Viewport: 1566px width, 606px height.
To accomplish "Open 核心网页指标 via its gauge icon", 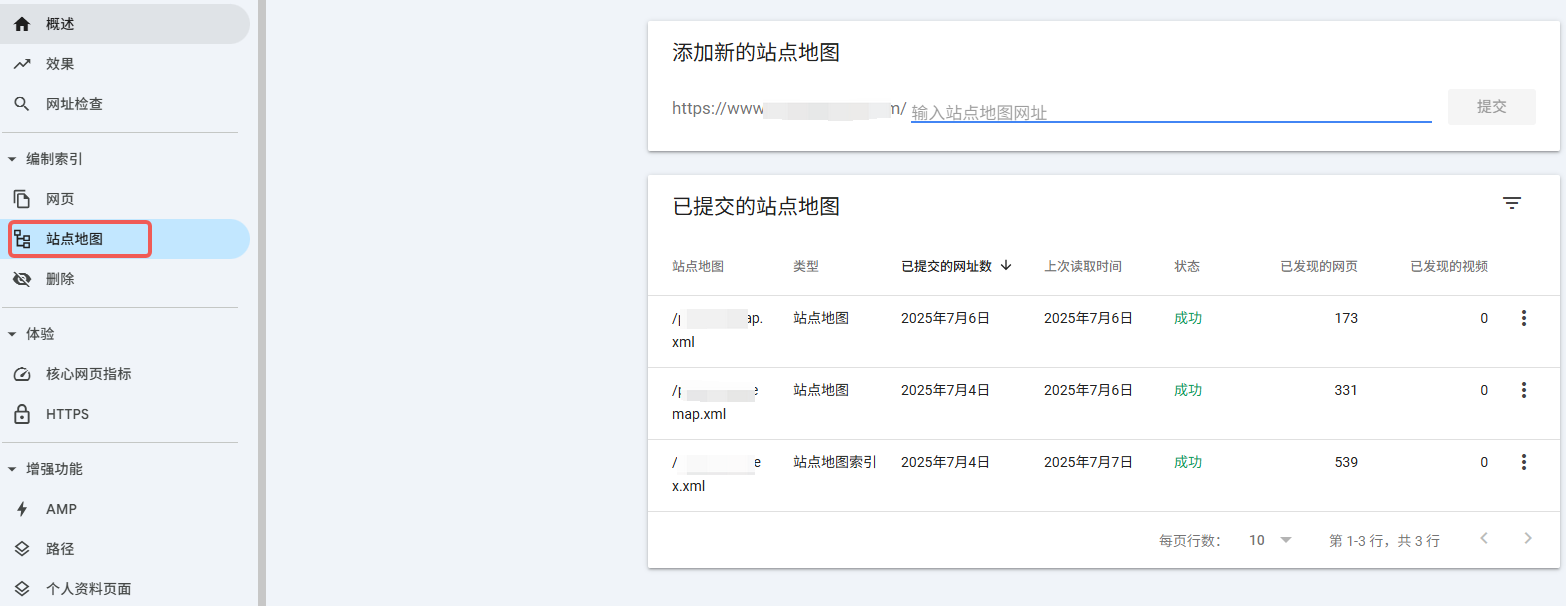I will [22, 373].
